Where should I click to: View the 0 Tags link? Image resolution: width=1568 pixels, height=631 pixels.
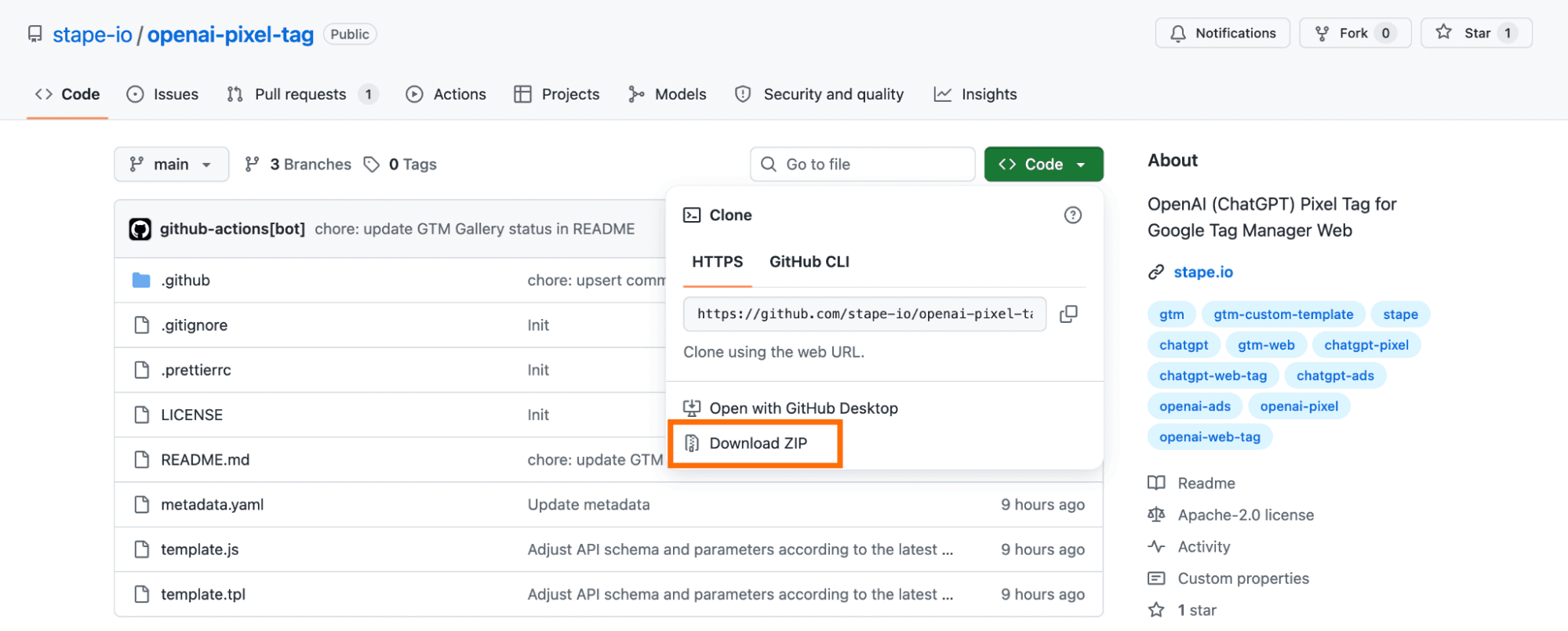point(400,164)
